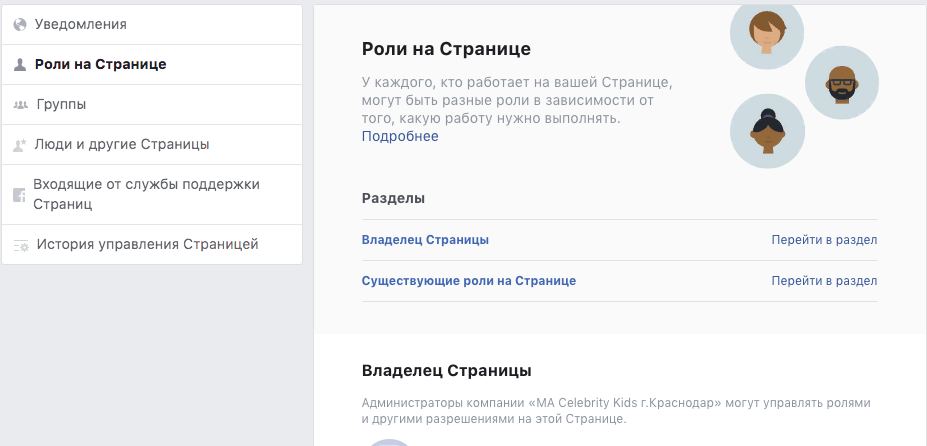
Task: Go to Группы in the sidebar
Action: click(x=61, y=104)
